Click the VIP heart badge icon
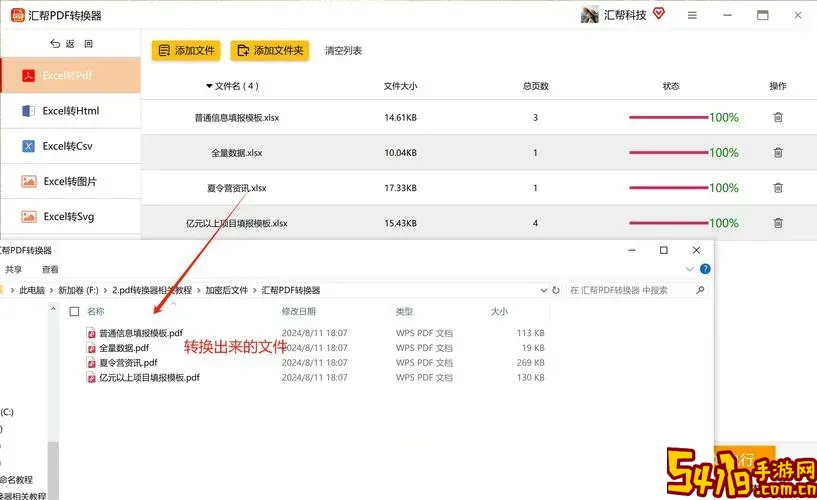Viewport: 817px width, 500px height. [x=659, y=14]
